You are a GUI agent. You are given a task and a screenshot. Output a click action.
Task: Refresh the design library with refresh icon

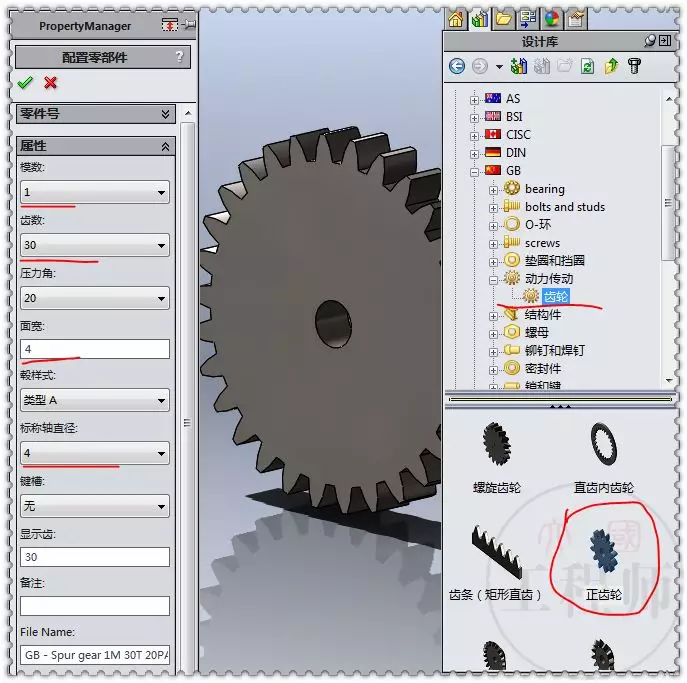pyautogui.click(x=587, y=66)
